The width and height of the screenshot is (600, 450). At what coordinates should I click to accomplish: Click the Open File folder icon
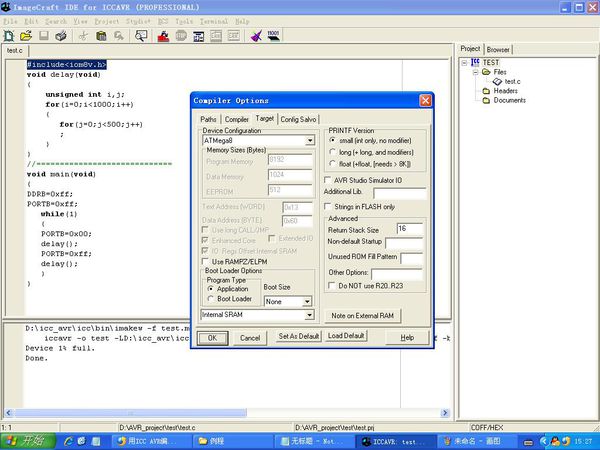click(27, 36)
